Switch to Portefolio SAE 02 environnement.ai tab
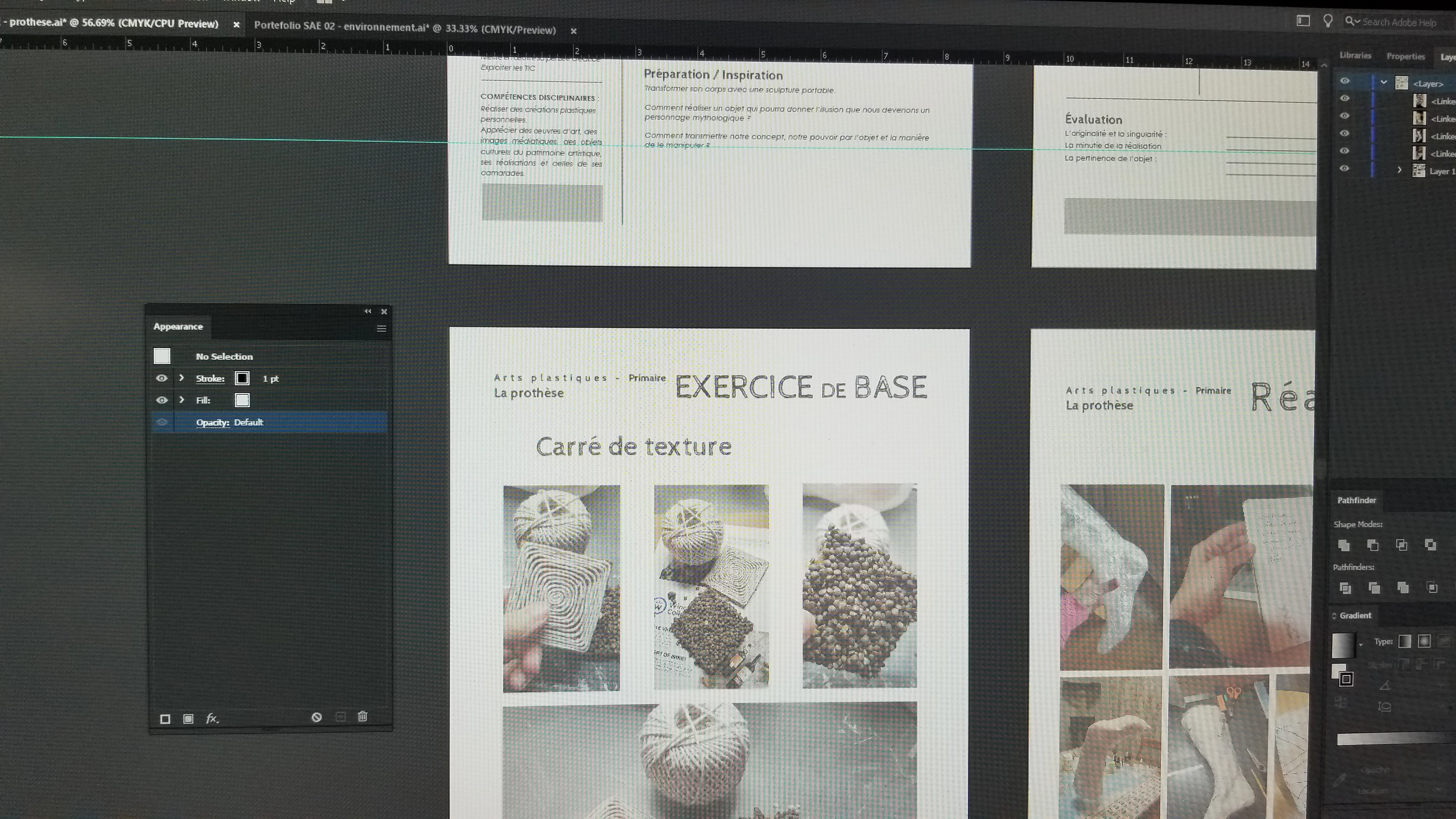 tap(405, 29)
